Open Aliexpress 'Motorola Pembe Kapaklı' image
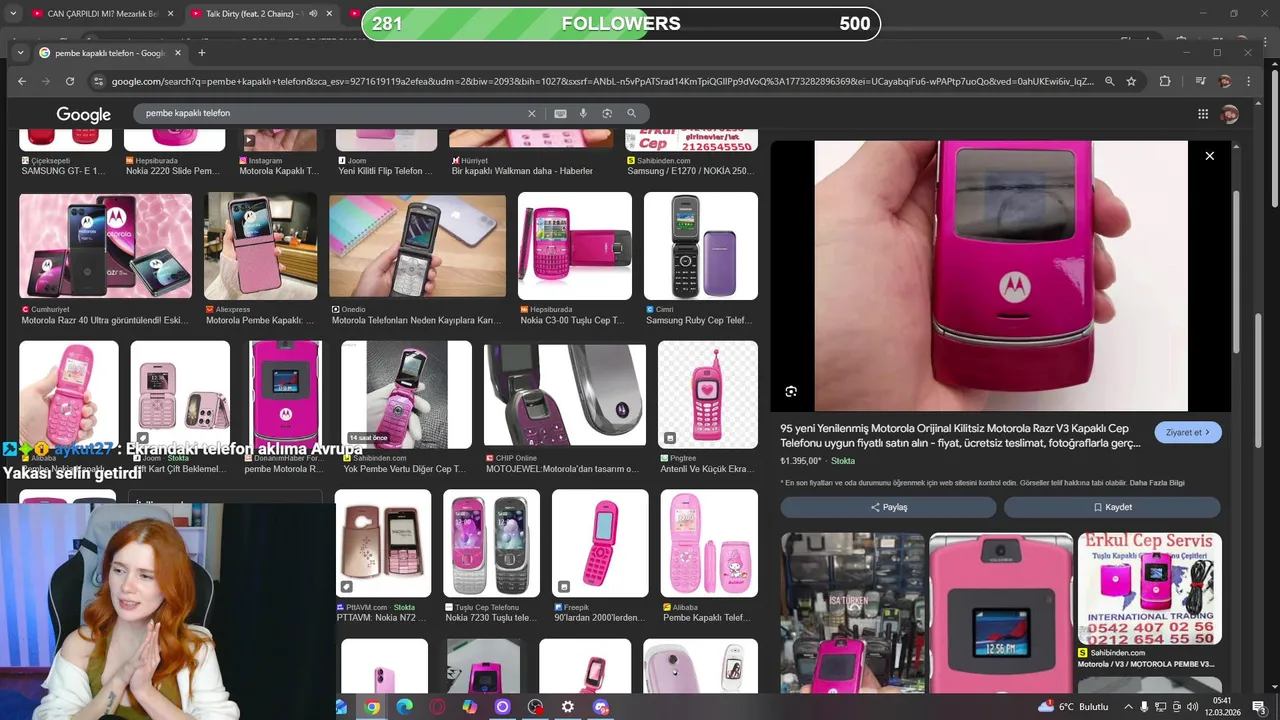 pyautogui.click(x=261, y=246)
